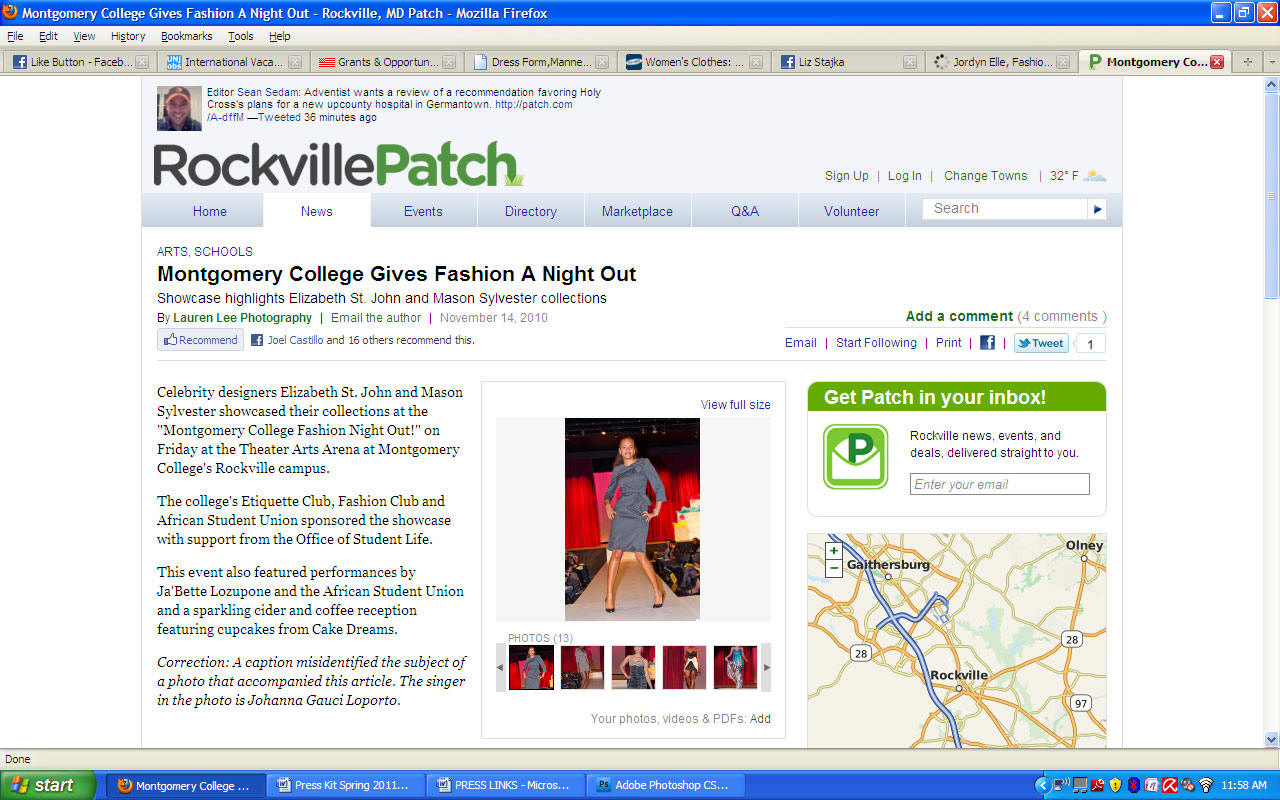1280x800 pixels.
Task: Switch to the International Vaca... tab
Action: (x=234, y=62)
